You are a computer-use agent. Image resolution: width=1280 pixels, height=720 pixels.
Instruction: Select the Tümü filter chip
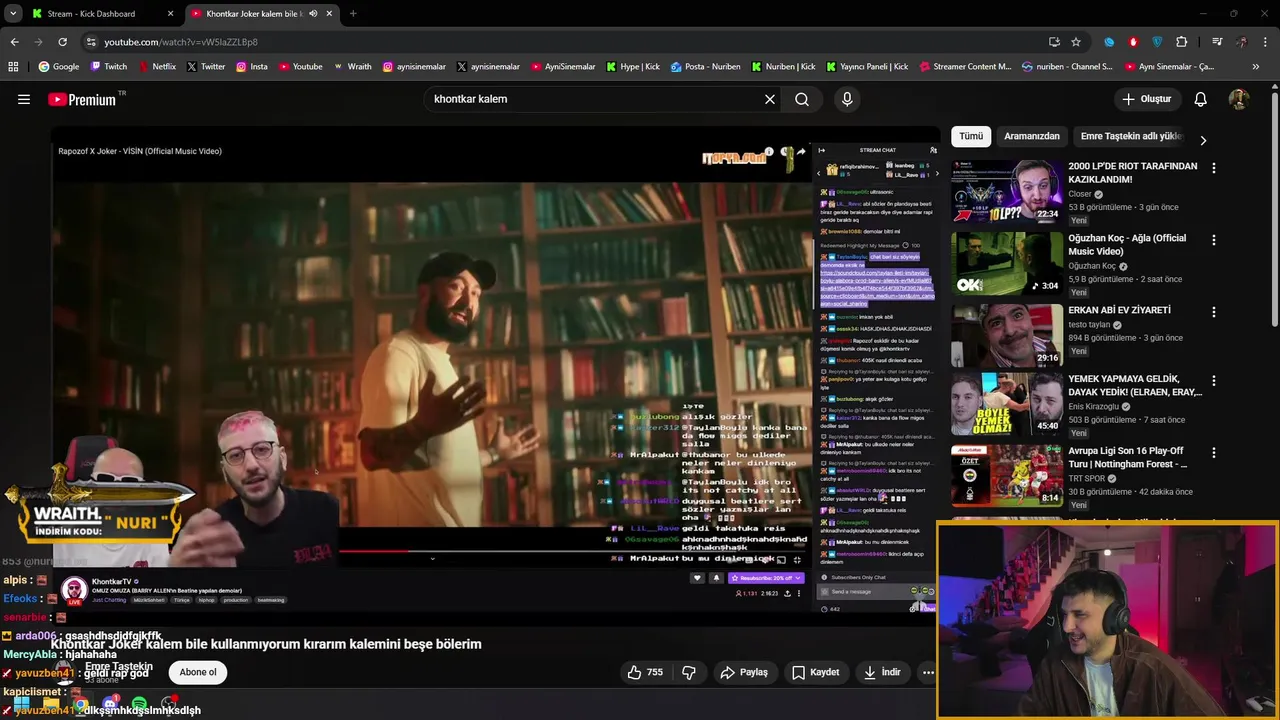pos(971,136)
